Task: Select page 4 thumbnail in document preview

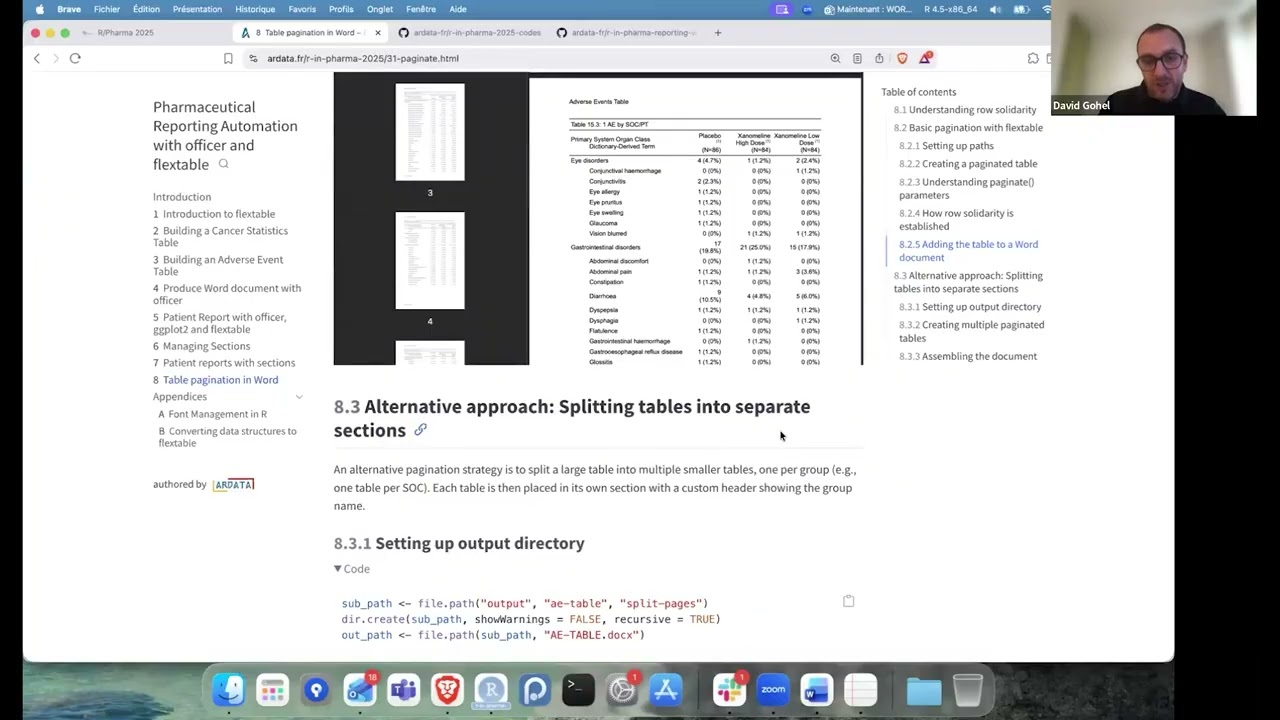Action: click(430, 261)
